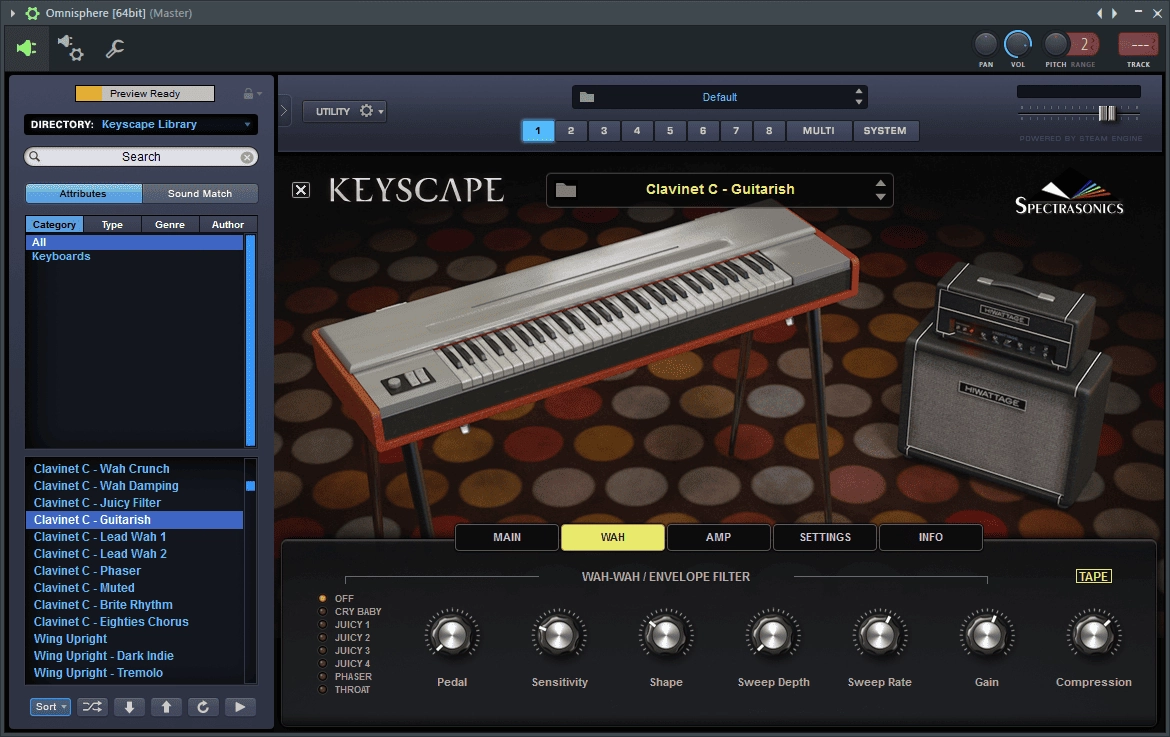The height and width of the screenshot is (737, 1170).
Task: Collapse browser with the side chevron
Action: click(x=284, y=111)
